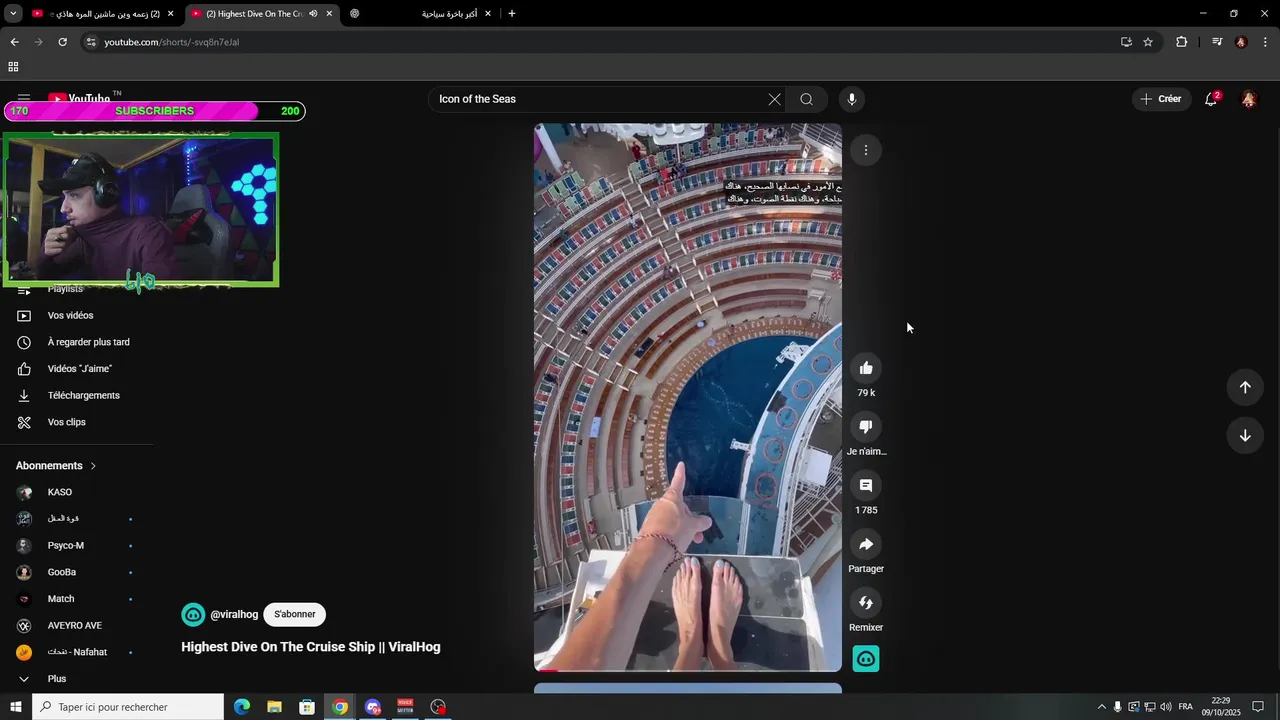Open the @viralhog channel link
The width and height of the screenshot is (1280, 720).
234,614
